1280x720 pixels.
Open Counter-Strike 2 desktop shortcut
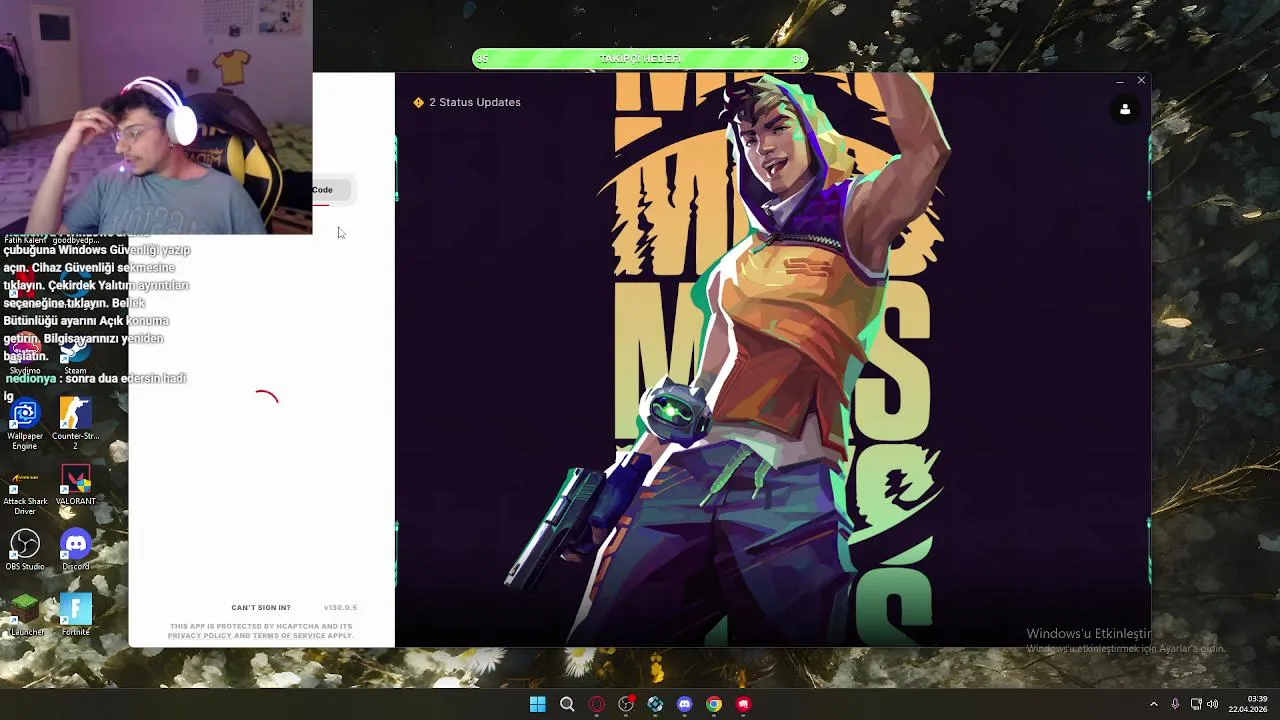pyautogui.click(x=75, y=424)
